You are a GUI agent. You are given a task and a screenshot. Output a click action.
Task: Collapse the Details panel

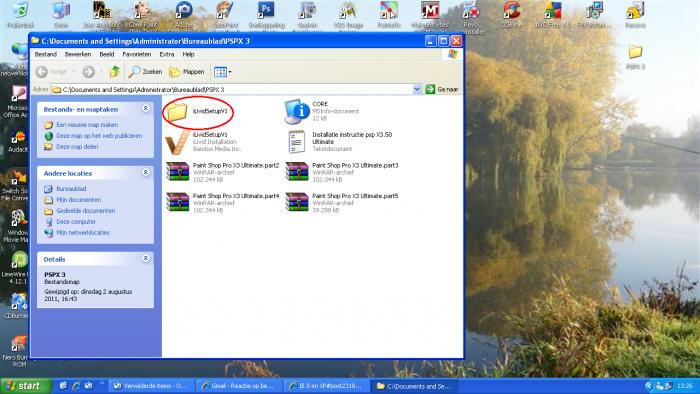pos(146,258)
